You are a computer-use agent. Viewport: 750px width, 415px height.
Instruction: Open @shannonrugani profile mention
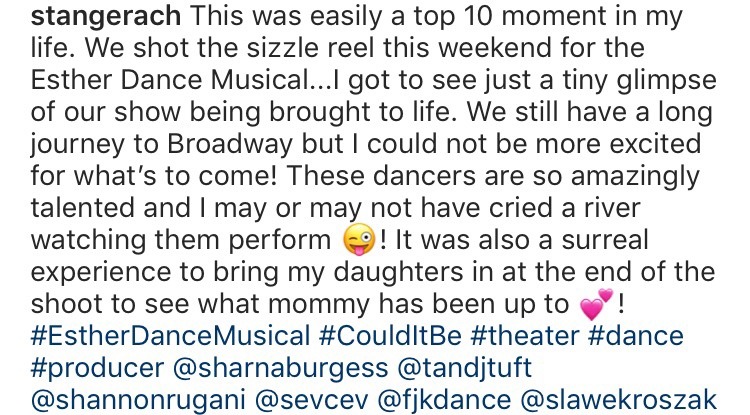(138, 401)
